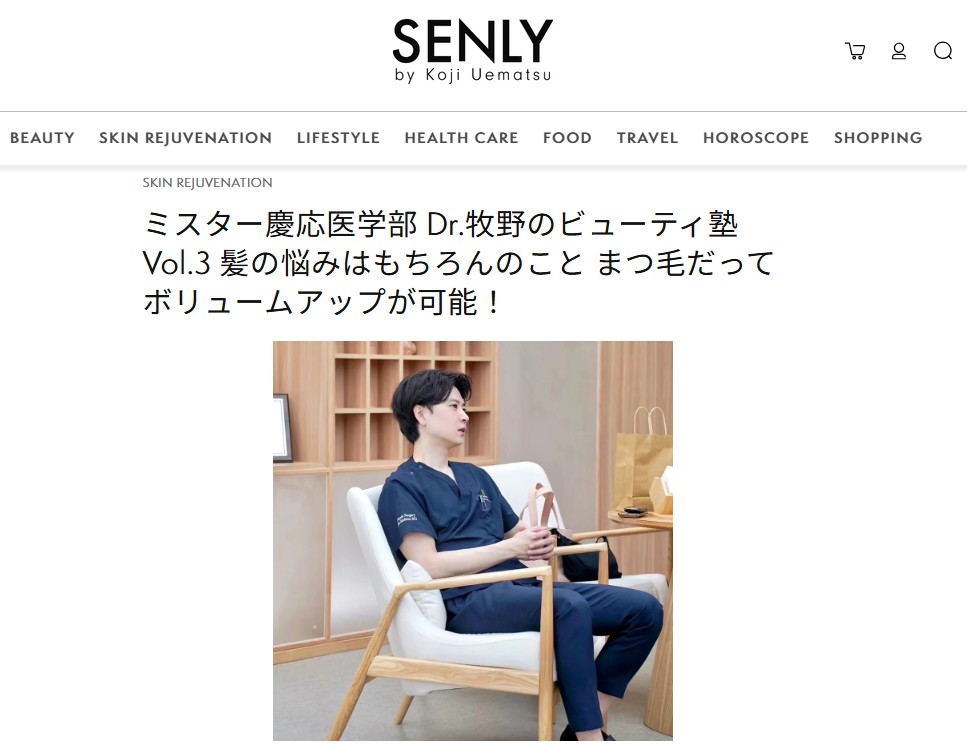Viewport: 967px width, 749px height.
Task: Click the headline line 'ボリュームアップが可能!'
Action: point(322,302)
